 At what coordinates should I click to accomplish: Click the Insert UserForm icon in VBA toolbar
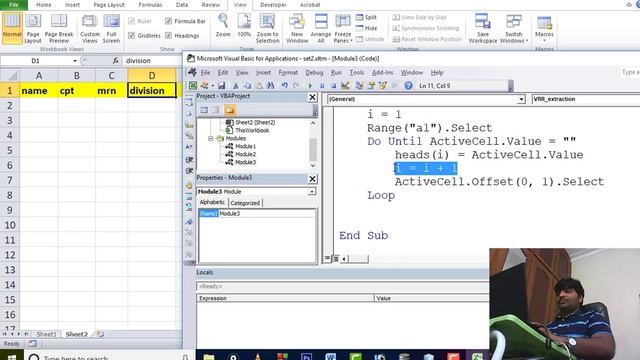(x=204, y=86)
